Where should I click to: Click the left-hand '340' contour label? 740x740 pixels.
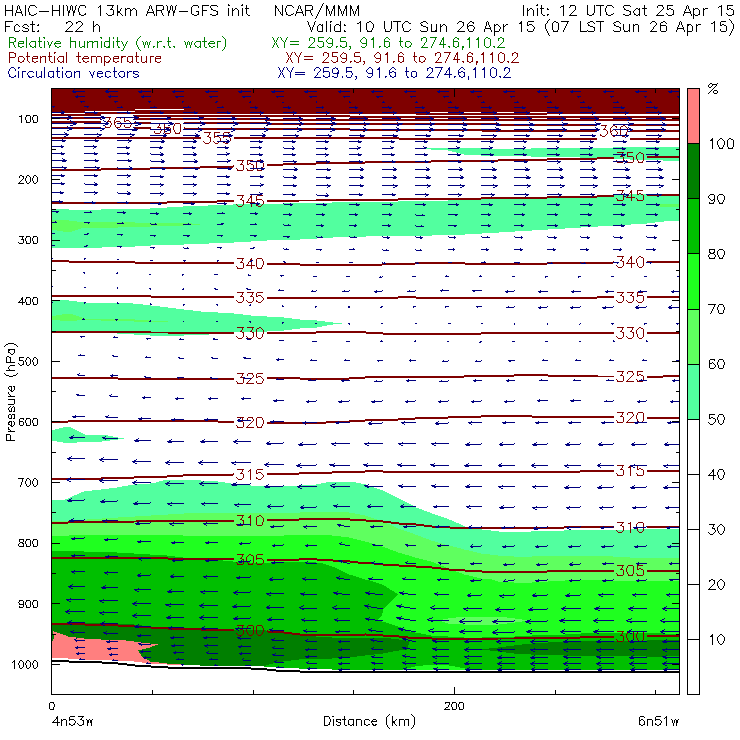(x=250, y=263)
